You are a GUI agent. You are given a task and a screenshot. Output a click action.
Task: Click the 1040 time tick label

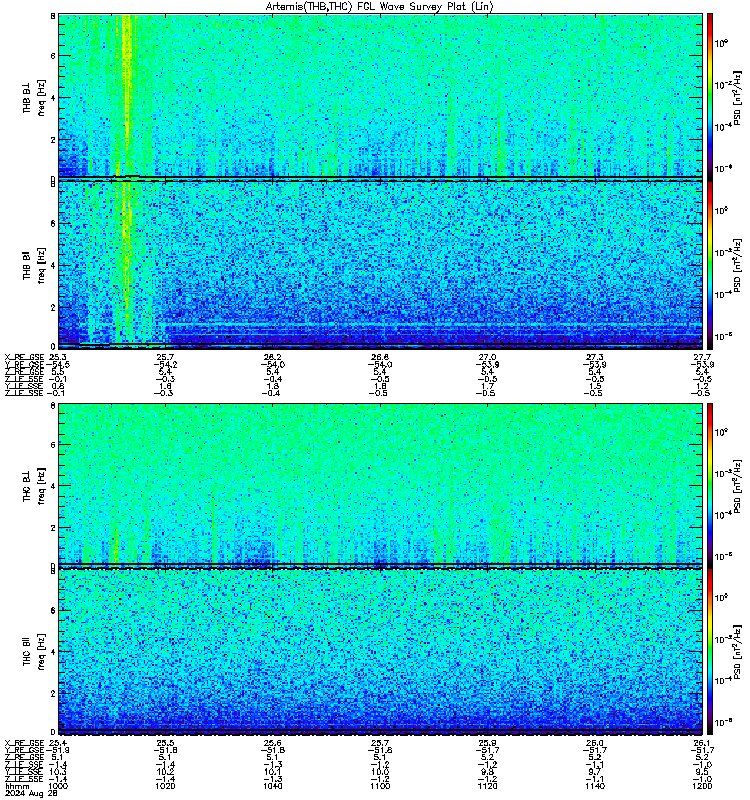(272, 786)
